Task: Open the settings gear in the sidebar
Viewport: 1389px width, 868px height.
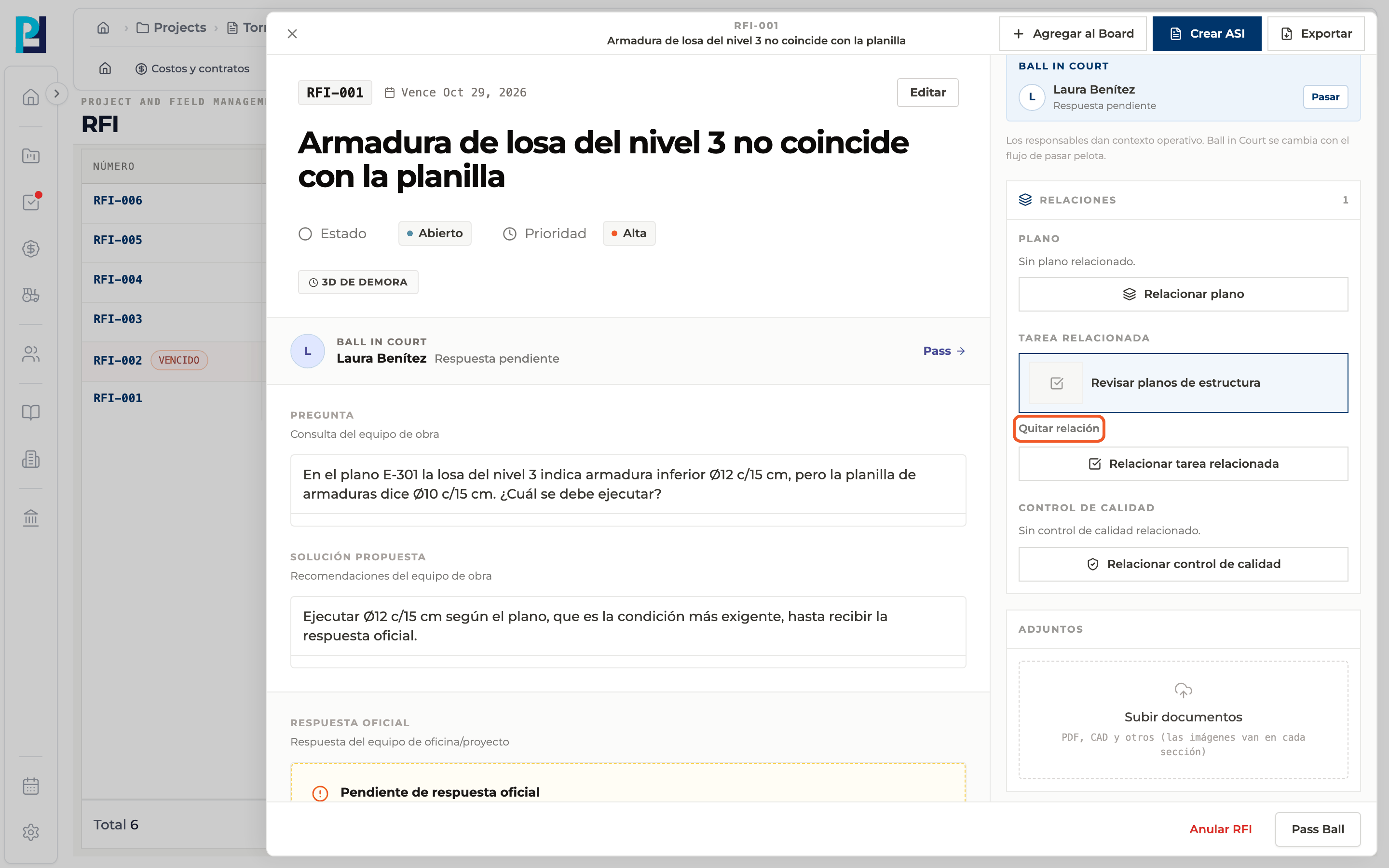Action: click(31, 832)
